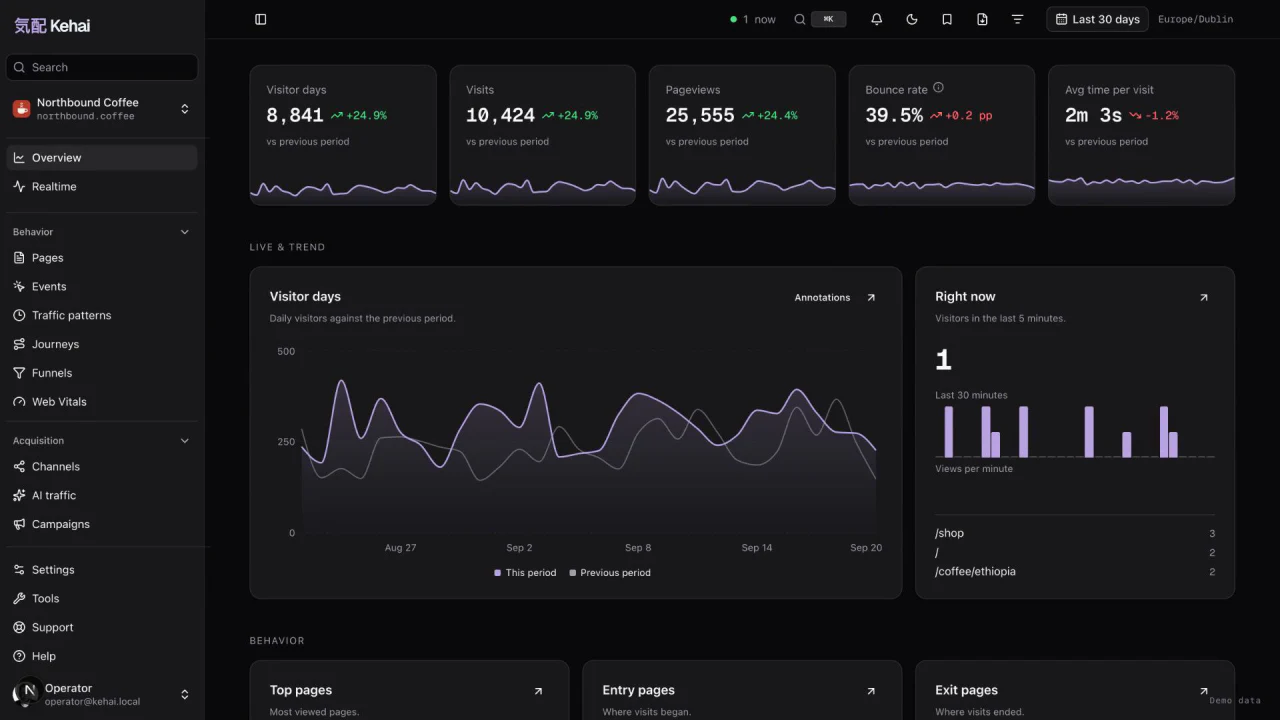Open Exit pages arrow icon
The height and width of the screenshot is (720, 1280).
[1204, 691]
